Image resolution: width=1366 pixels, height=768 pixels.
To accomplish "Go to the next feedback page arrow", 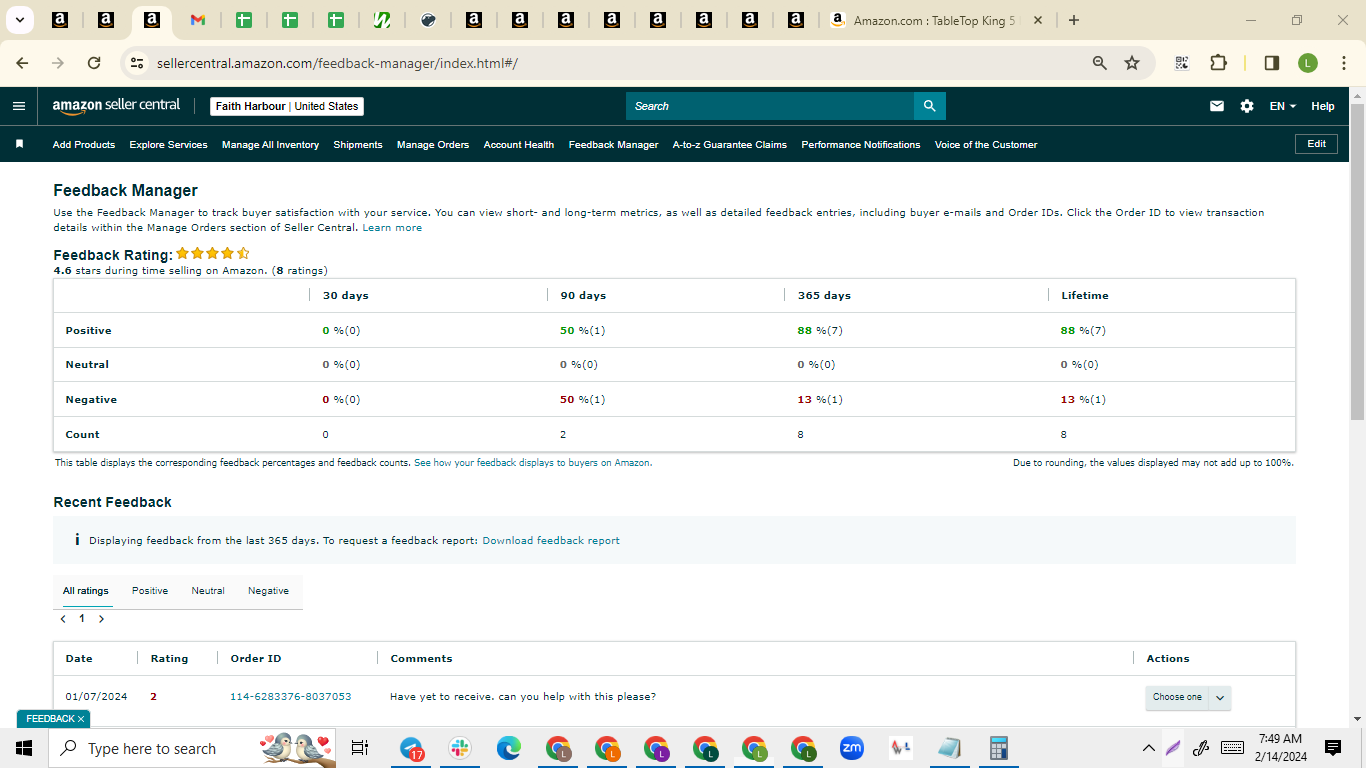I will click(101, 619).
